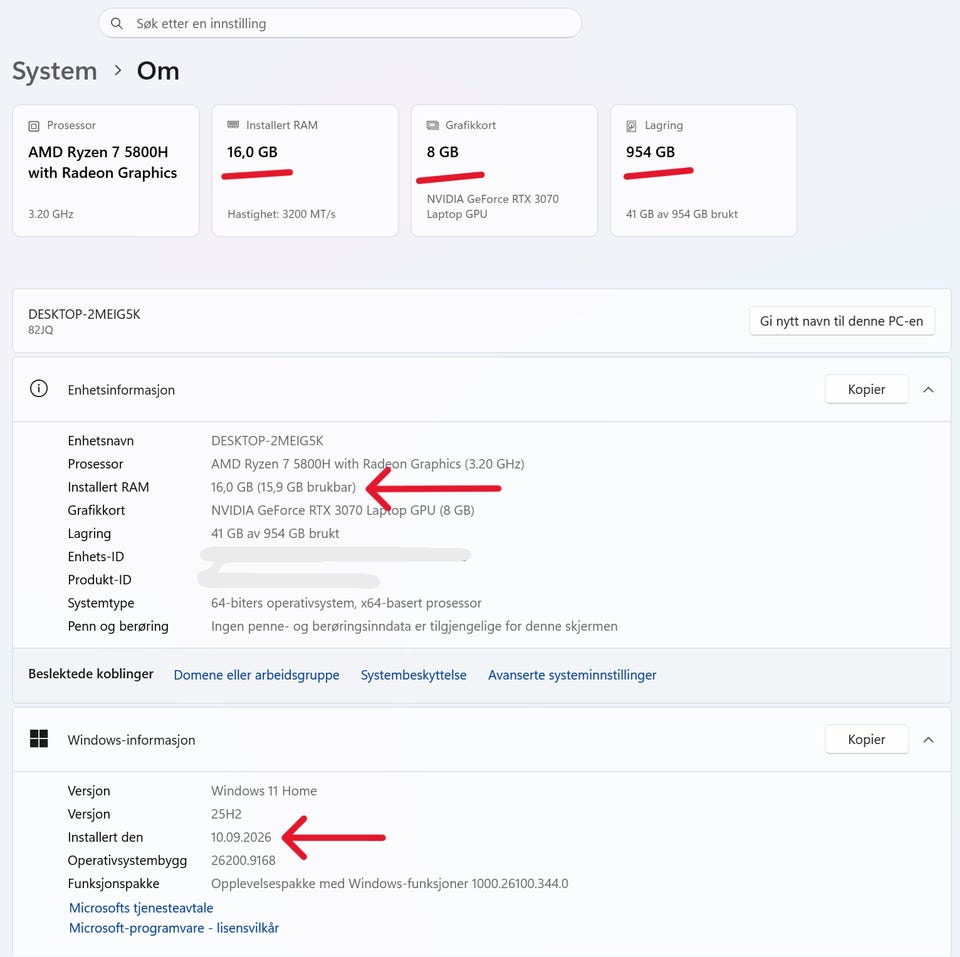Click the Installert den date 10.09.2026

click(241, 838)
